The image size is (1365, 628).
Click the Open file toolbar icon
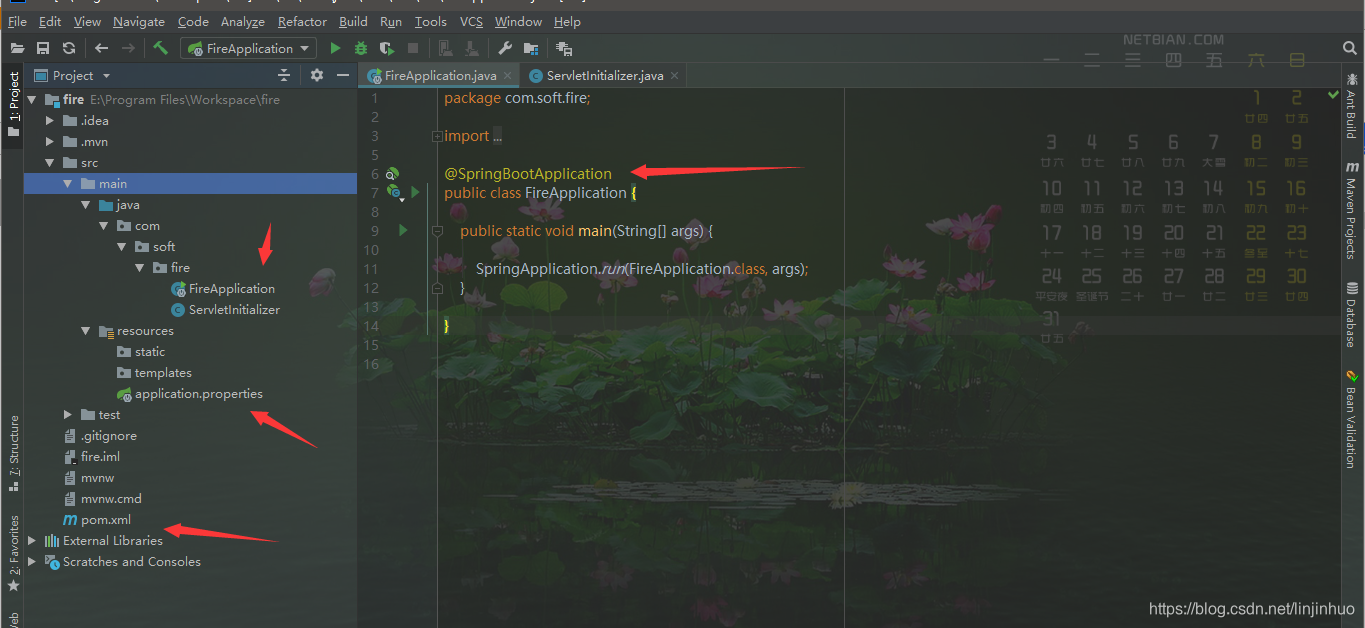point(17,48)
